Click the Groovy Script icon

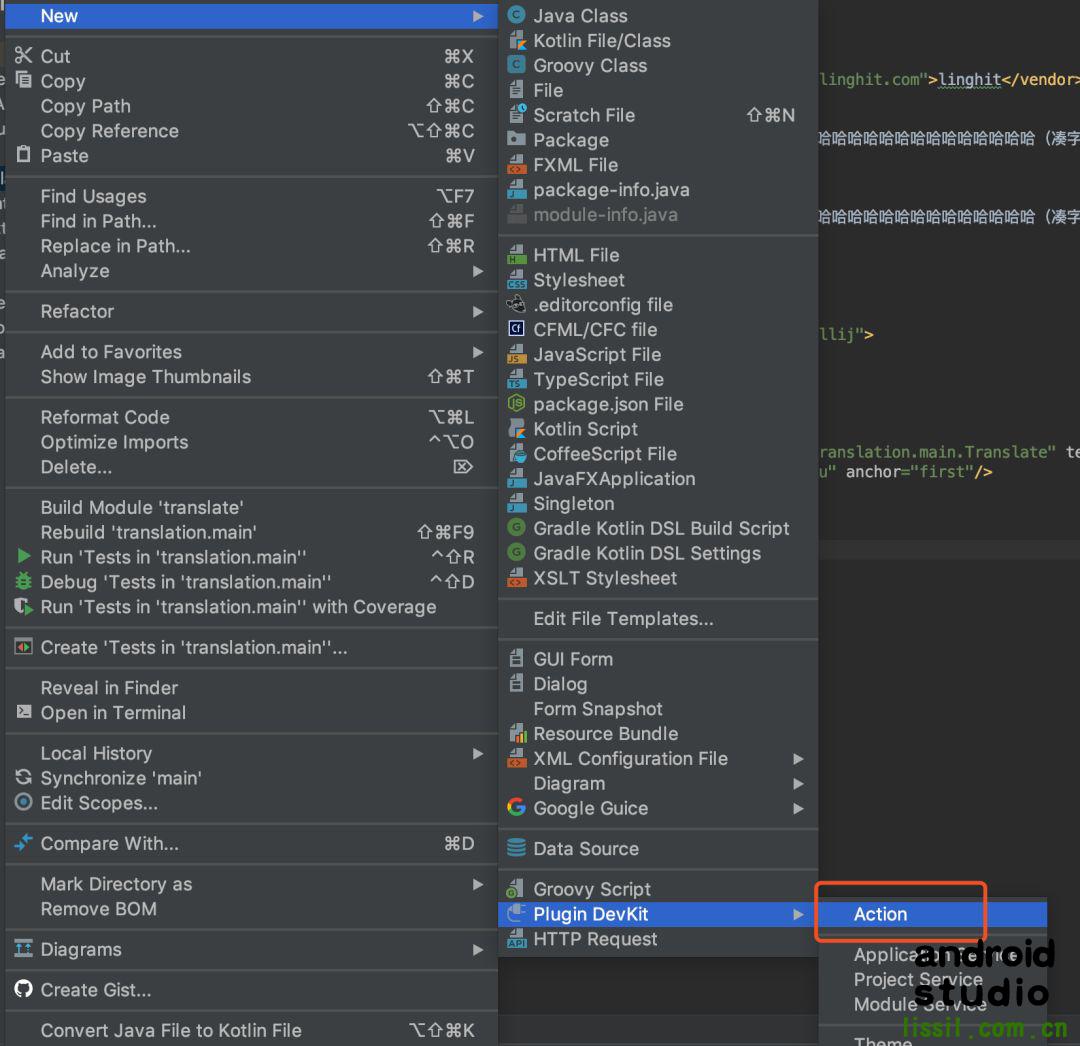point(516,889)
